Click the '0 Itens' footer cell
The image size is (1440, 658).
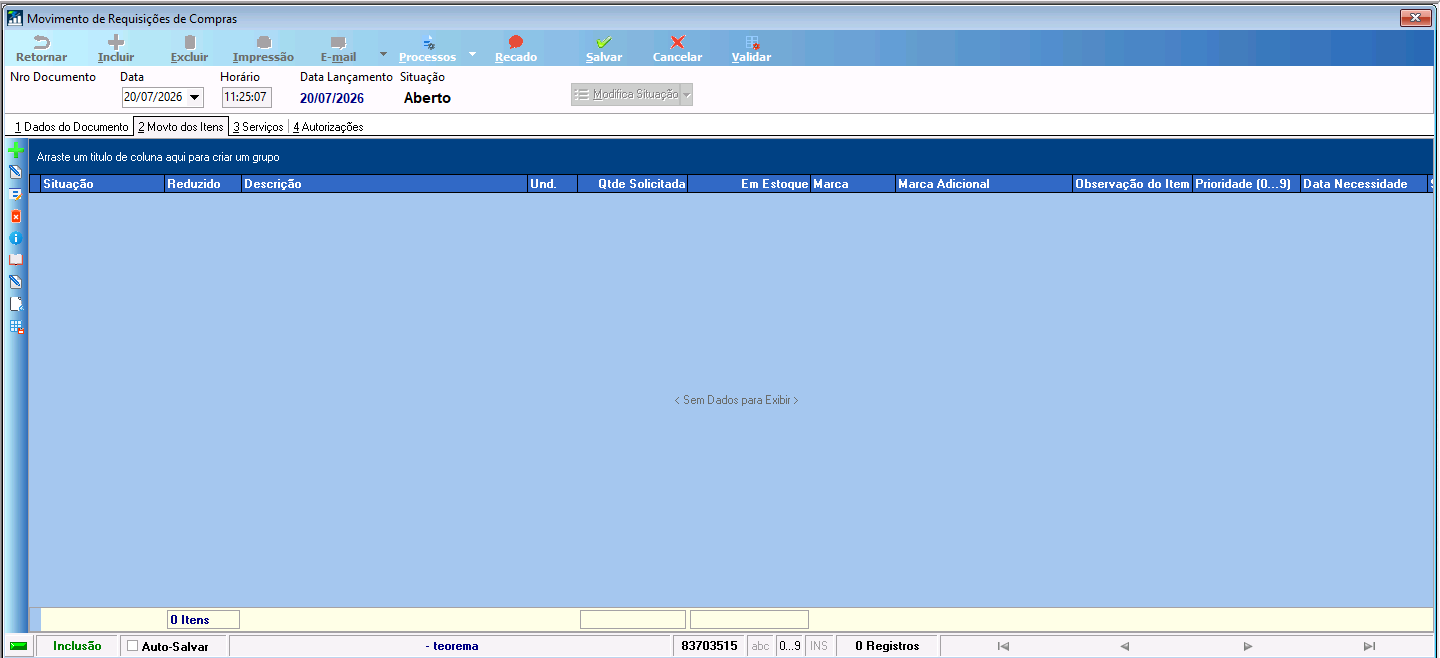click(203, 620)
